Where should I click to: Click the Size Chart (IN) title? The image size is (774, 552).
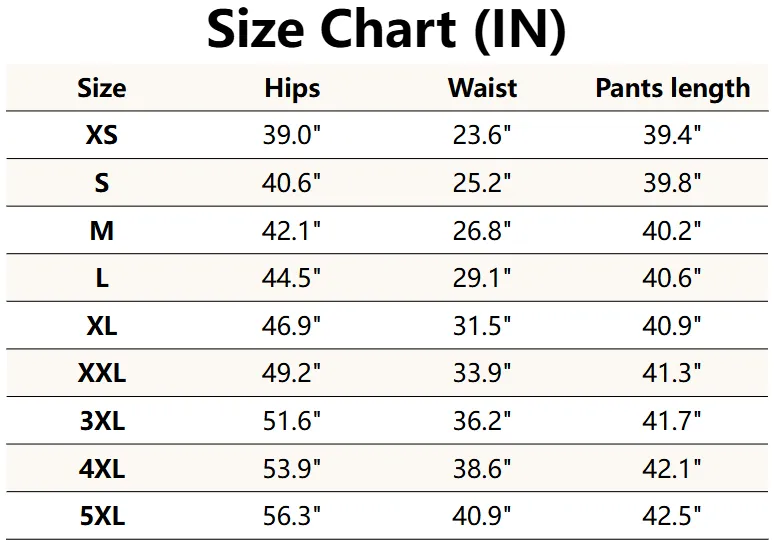click(x=386, y=31)
